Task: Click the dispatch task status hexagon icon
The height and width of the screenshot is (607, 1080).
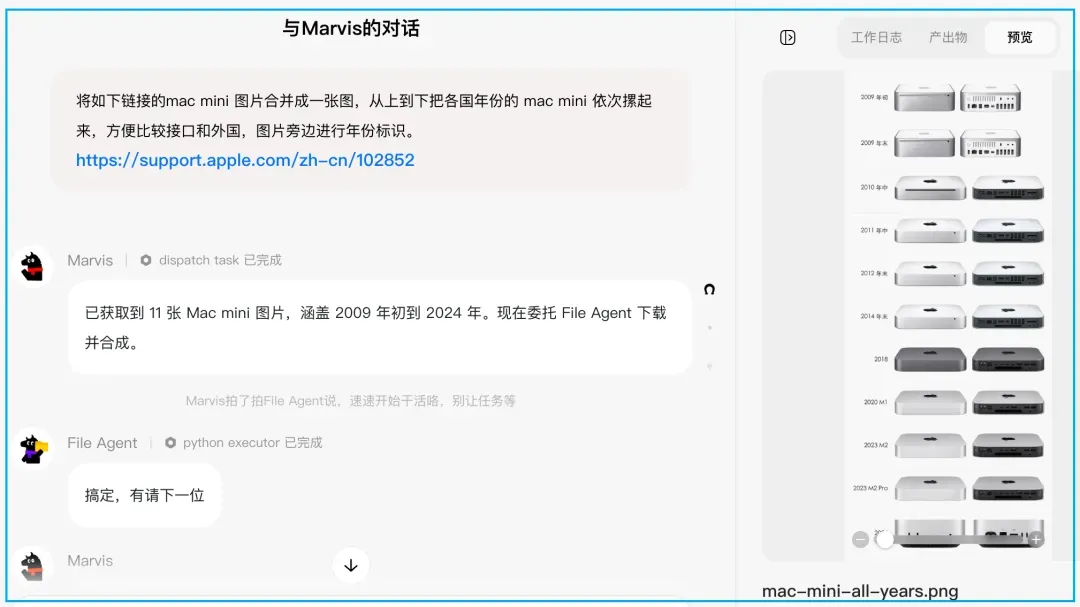Action: point(145,260)
